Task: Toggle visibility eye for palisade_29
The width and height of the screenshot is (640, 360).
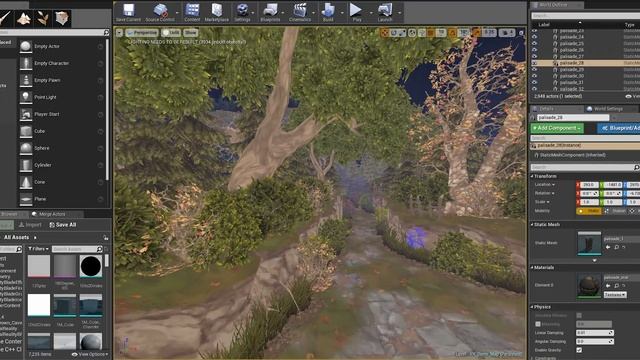Action: point(534,69)
